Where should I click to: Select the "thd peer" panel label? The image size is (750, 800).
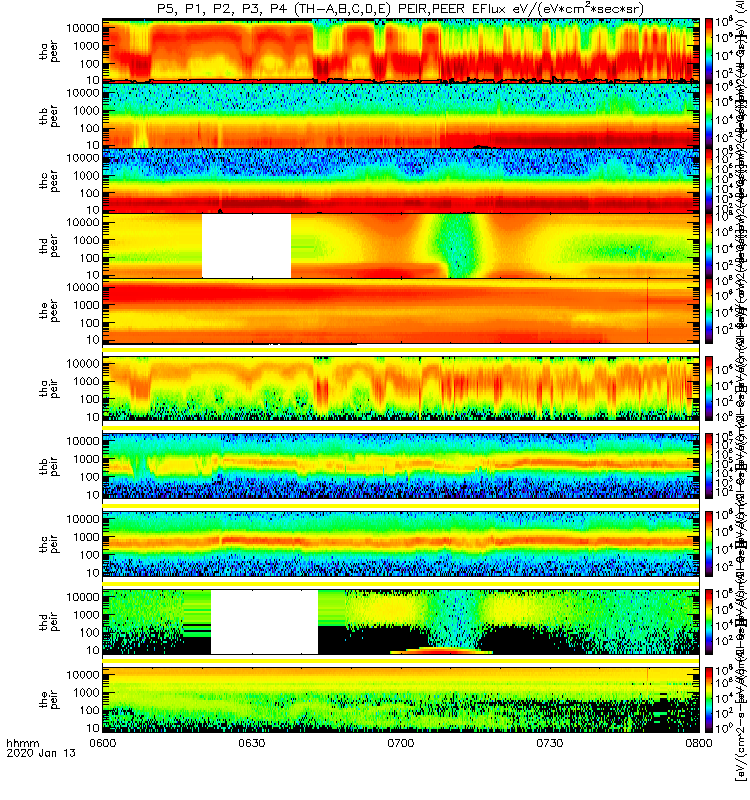49,246
